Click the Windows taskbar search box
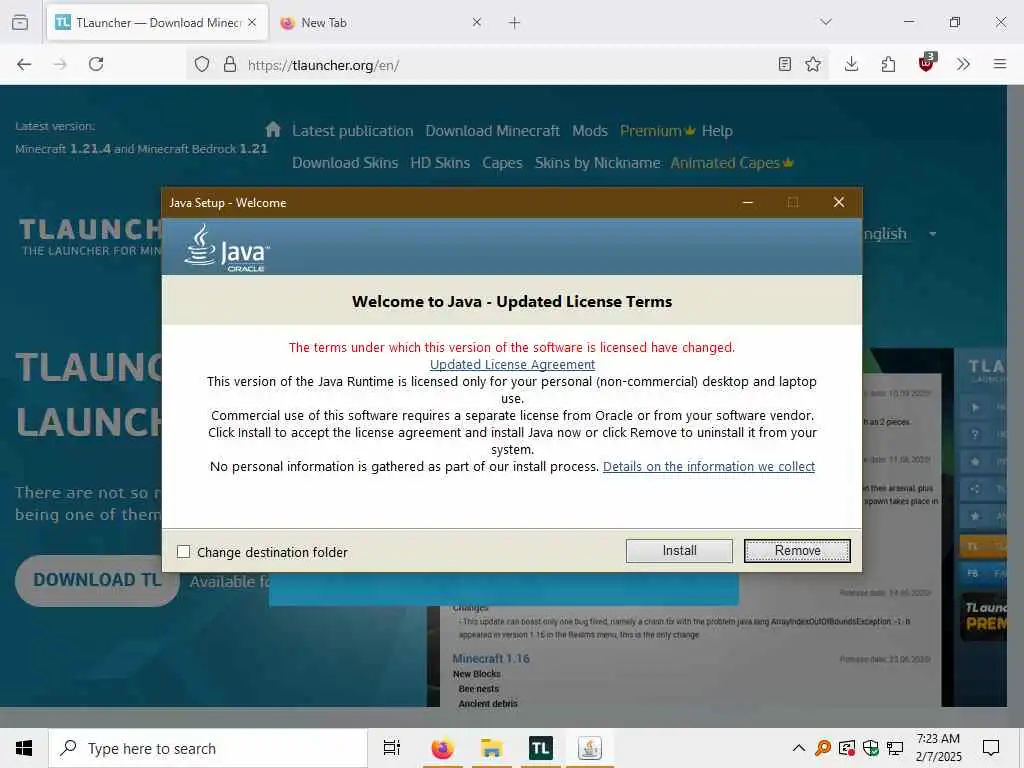This screenshot has width=1024, height=768. pyautogui.click(x=208, y=748)
